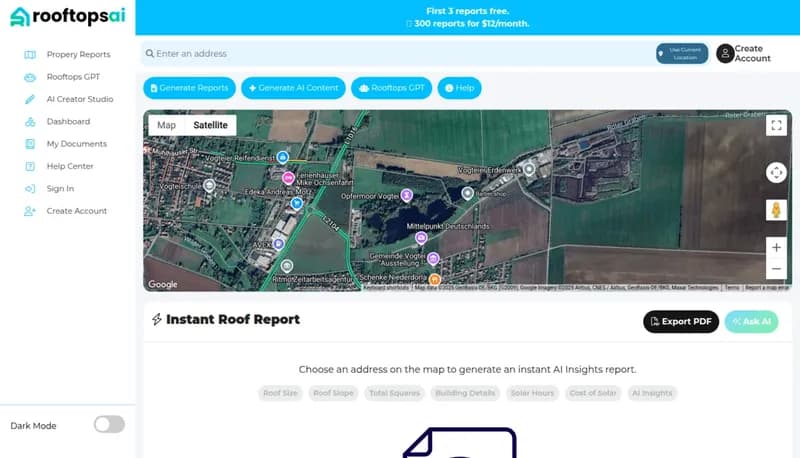Viewport: 800px width, 458px height.
Task: Click the Opfermoor Vogtei map marker
Action: click(x=407, y=195)
